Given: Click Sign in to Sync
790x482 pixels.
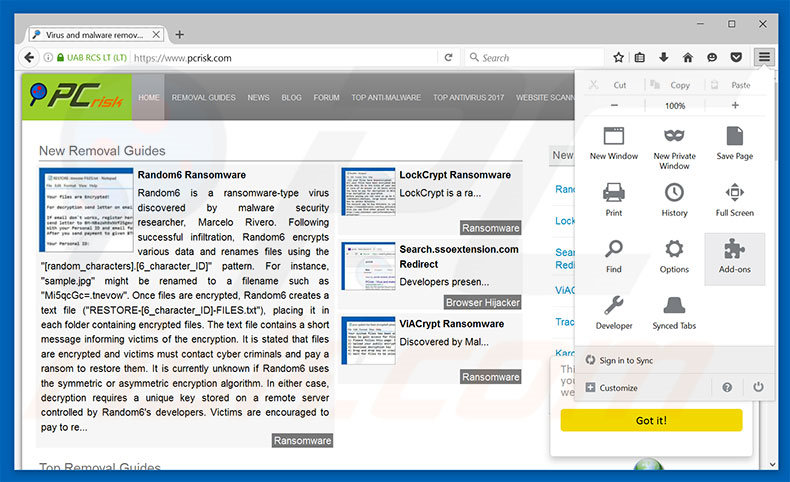Looking at the screenshot, I should click(x=625, y=360).
